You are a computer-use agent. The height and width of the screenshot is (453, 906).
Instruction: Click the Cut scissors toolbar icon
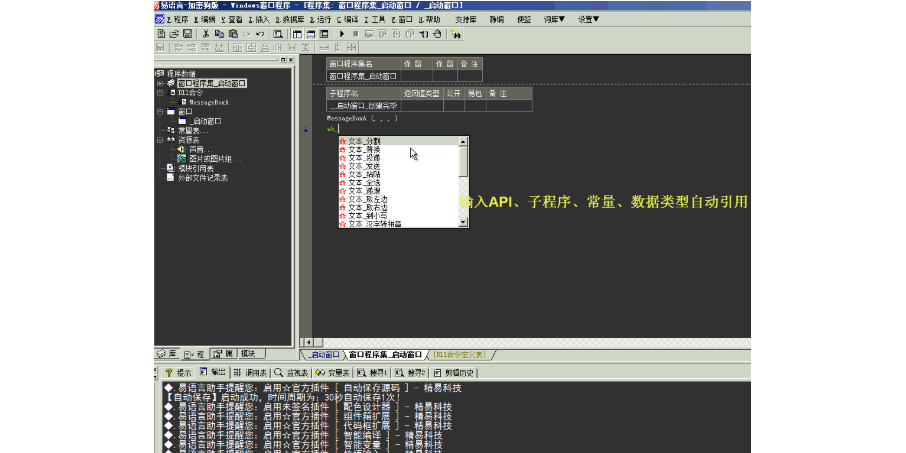point(205,33)
